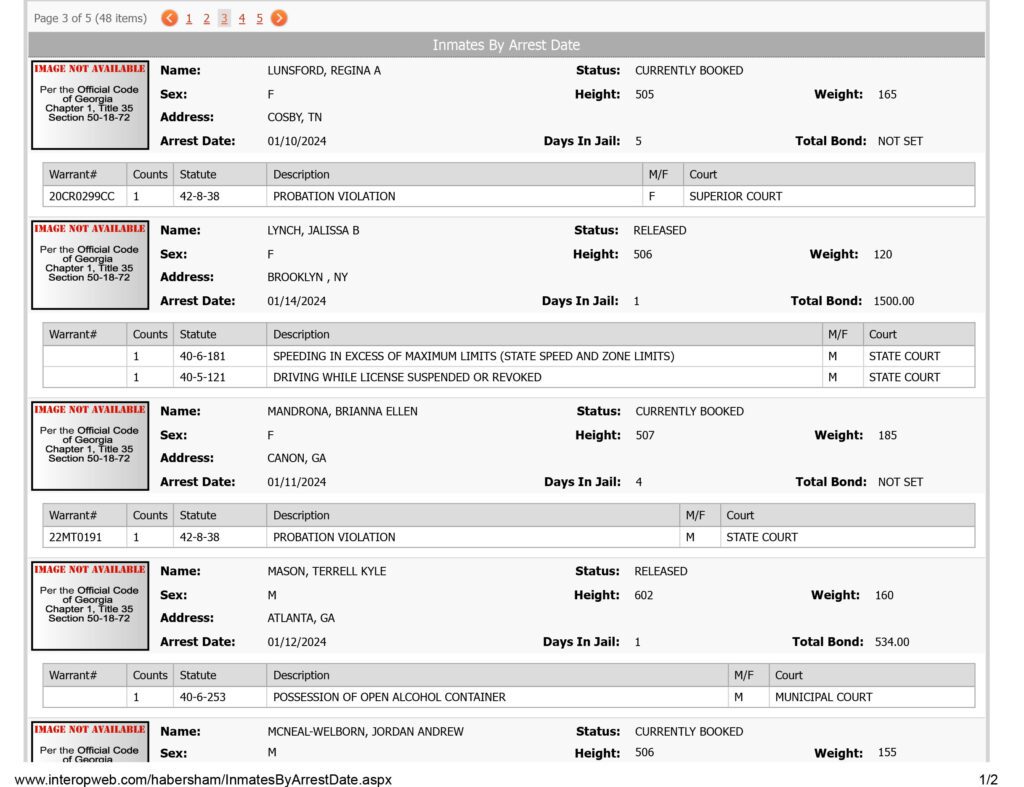Select current page 3 link

tap(224, 19)
